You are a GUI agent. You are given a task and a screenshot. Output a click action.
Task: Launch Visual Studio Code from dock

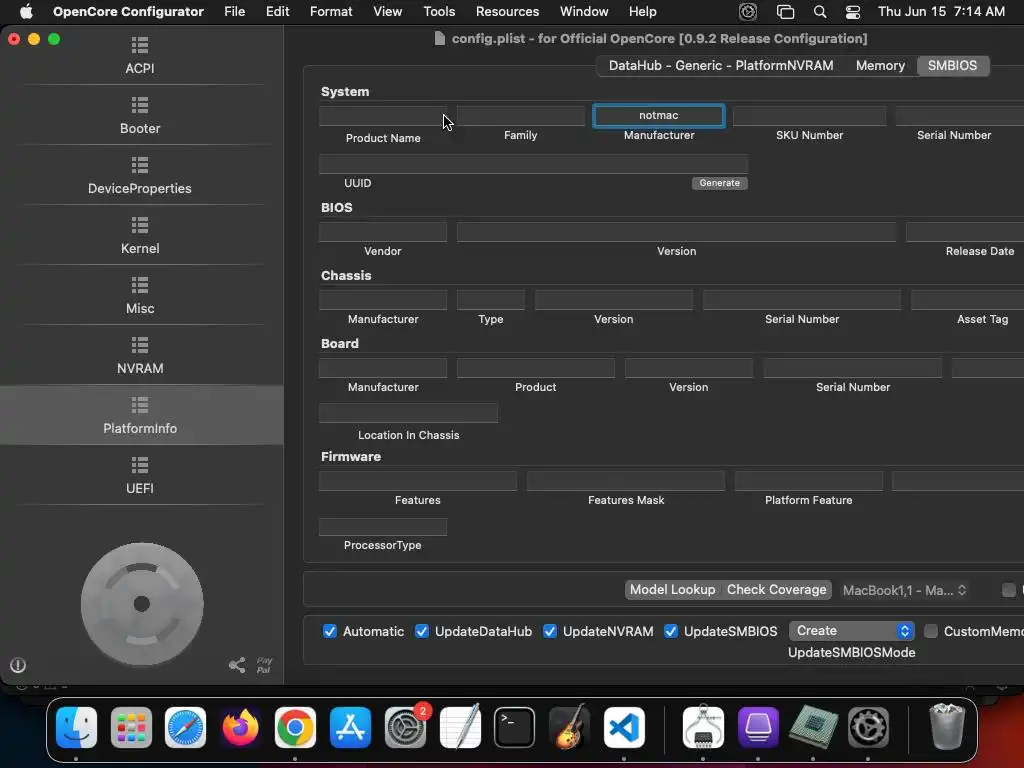coord(624,727)
